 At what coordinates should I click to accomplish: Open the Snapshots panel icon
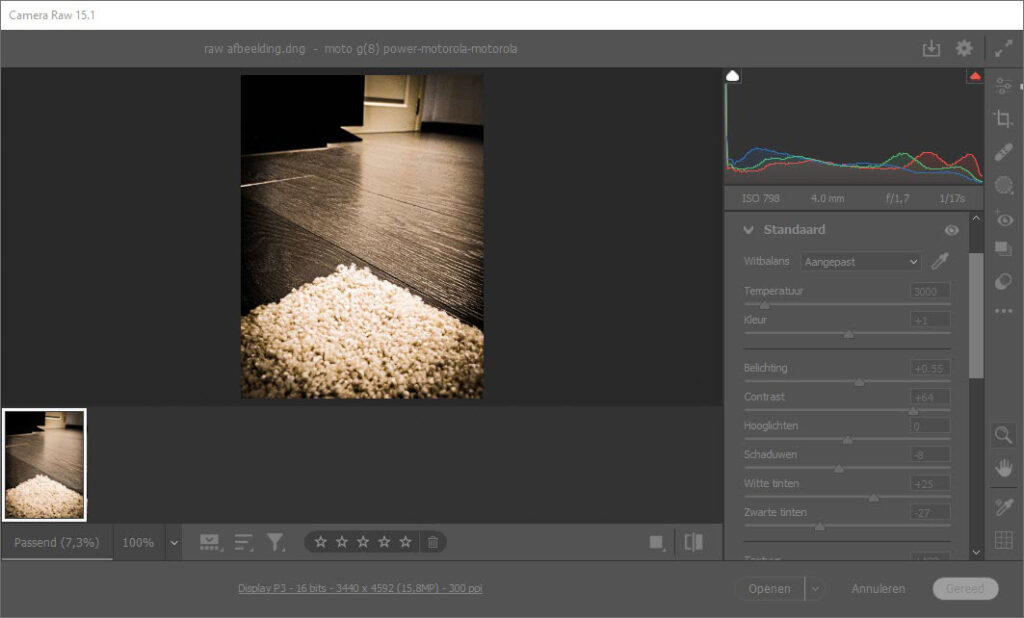click(1004, 249)
